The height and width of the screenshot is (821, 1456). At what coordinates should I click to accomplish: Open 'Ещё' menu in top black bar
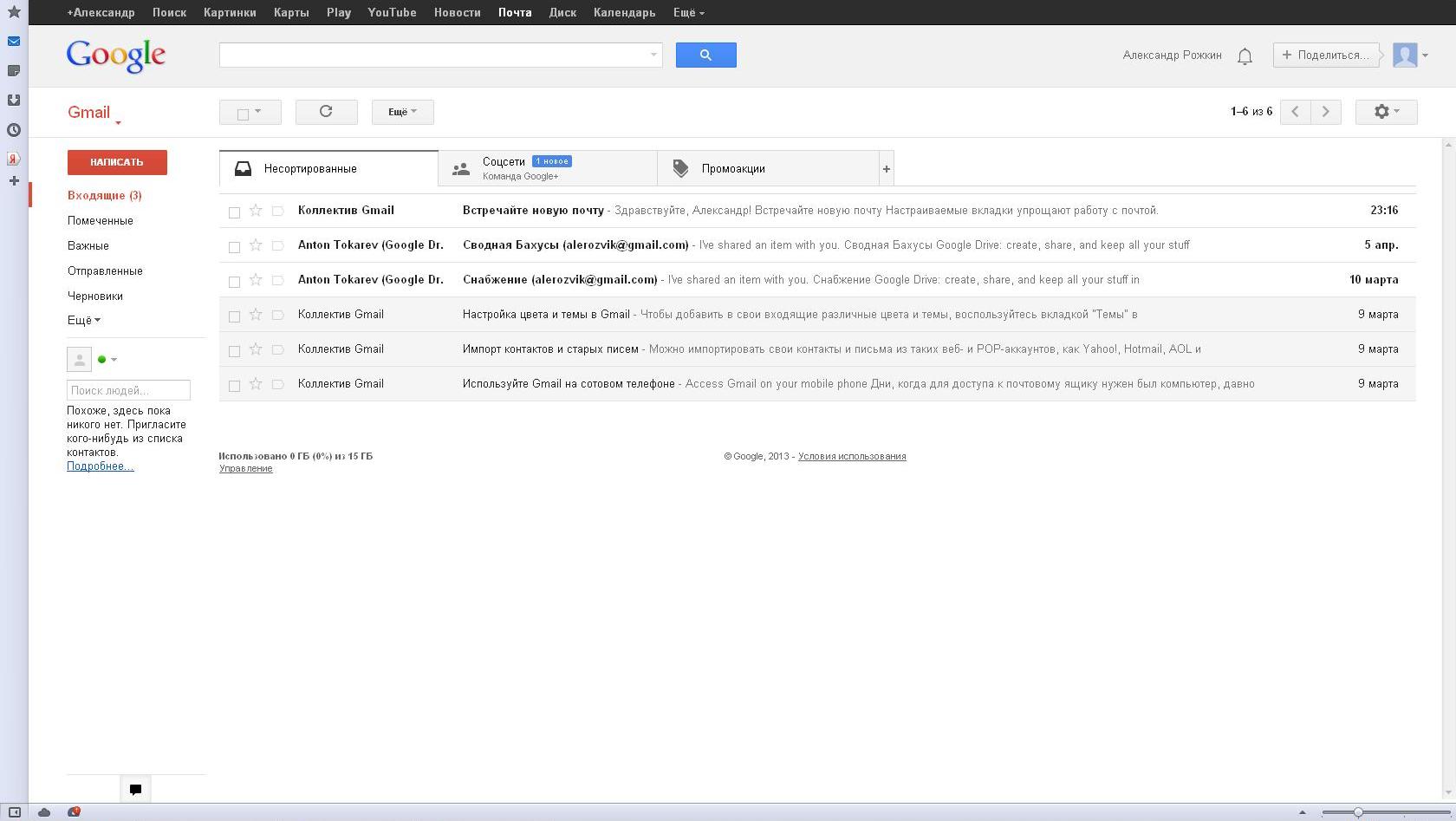(x=689, y=12)
